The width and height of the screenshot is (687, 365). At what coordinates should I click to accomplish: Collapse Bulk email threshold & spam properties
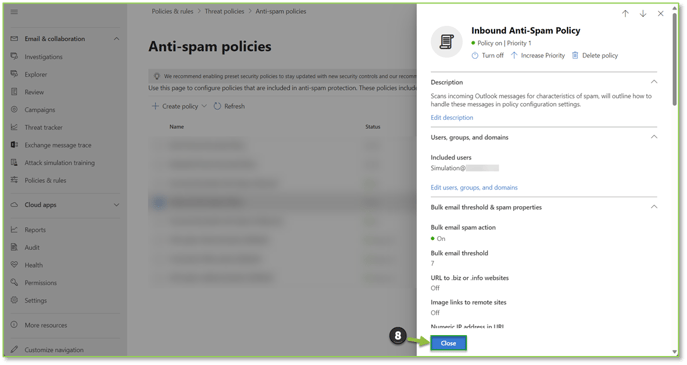pyautogui.click(x=654, y=207)
